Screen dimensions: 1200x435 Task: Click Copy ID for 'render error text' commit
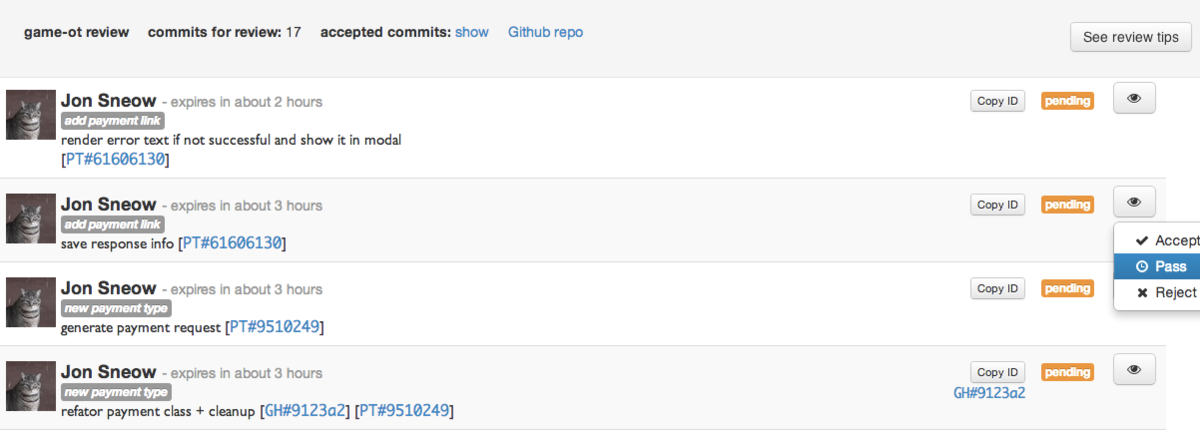pyautogui.click(x=997, y=101)
